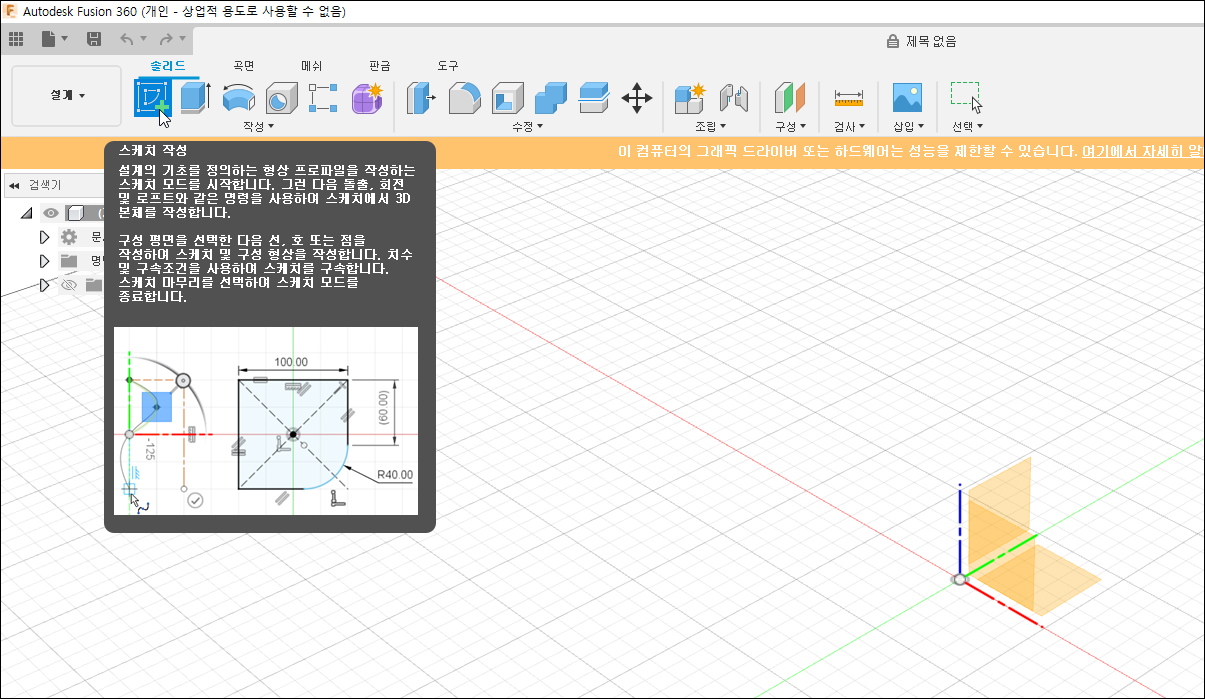Toggle visibility eye of root component
This screenshot has height=699, width=1205.
tap(50, 212)
